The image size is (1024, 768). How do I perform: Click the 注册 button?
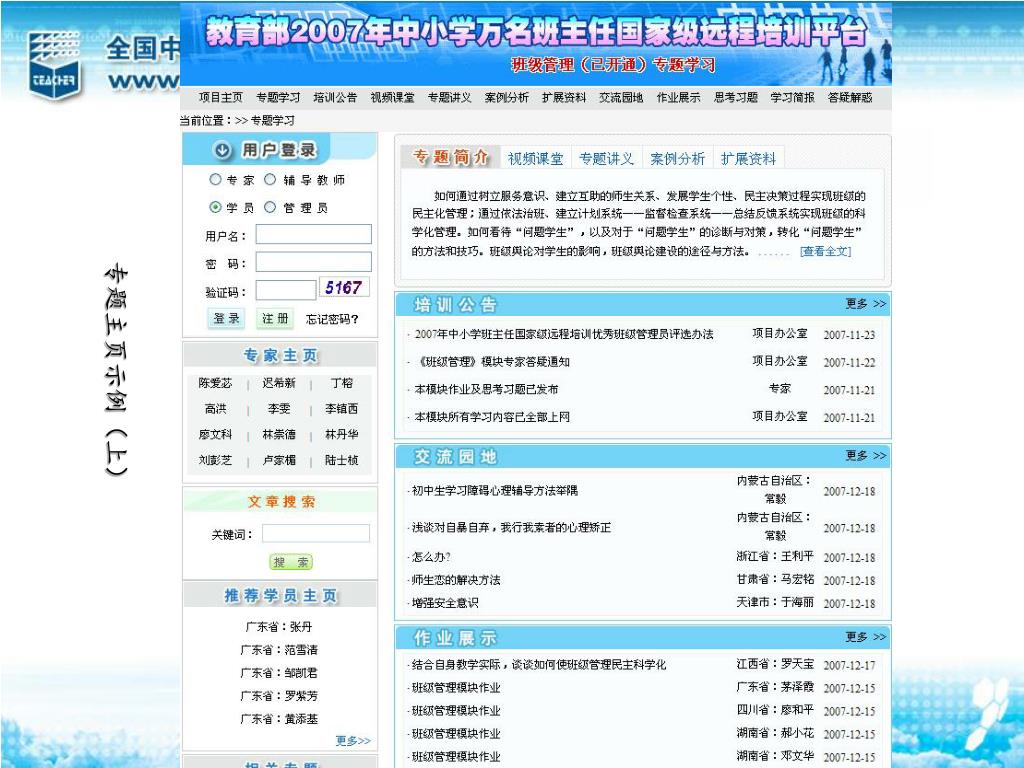click(x=275, y=318)
